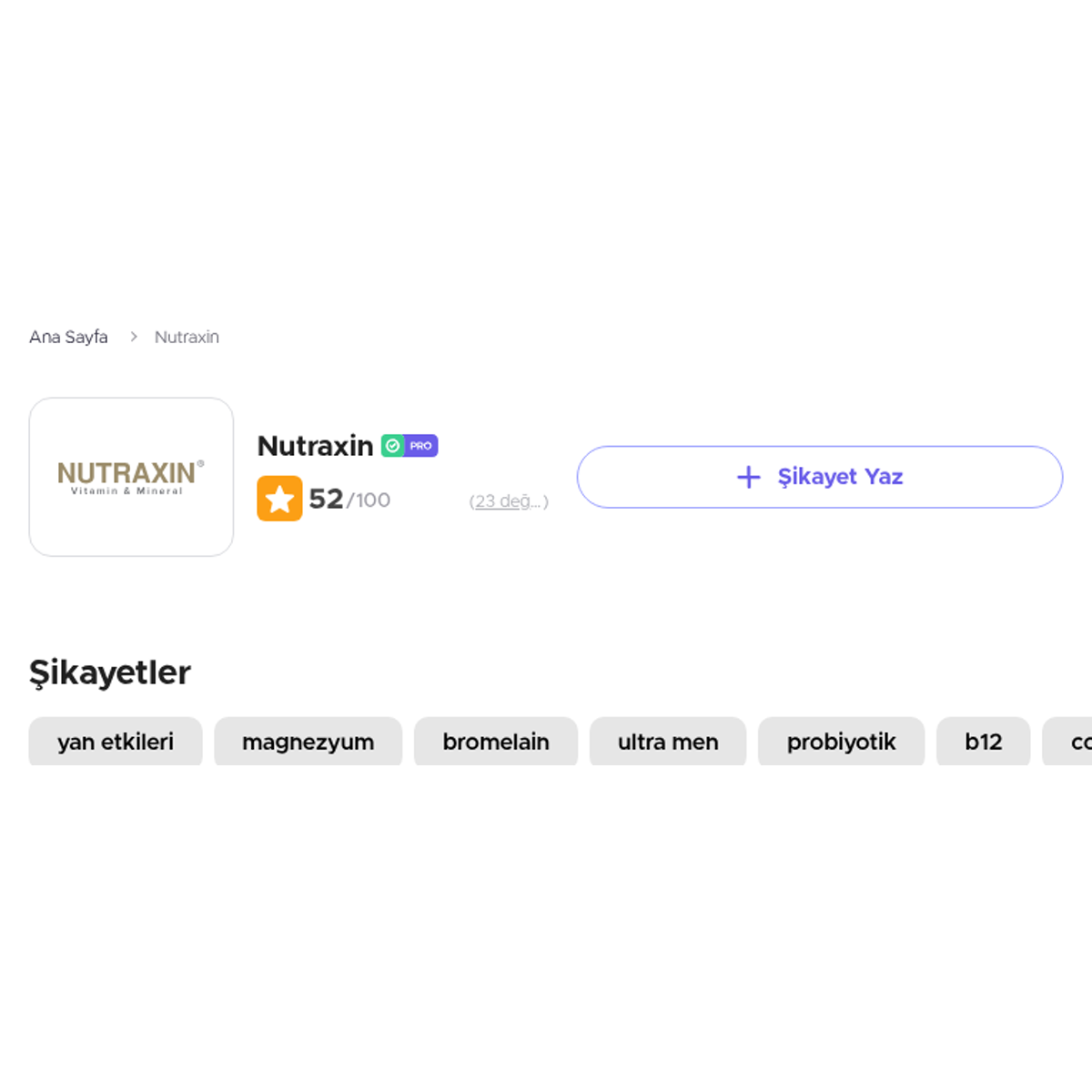Filter by yan etkileri tag
Screen dimensions: 1092x1092
(x=116, y=742)
